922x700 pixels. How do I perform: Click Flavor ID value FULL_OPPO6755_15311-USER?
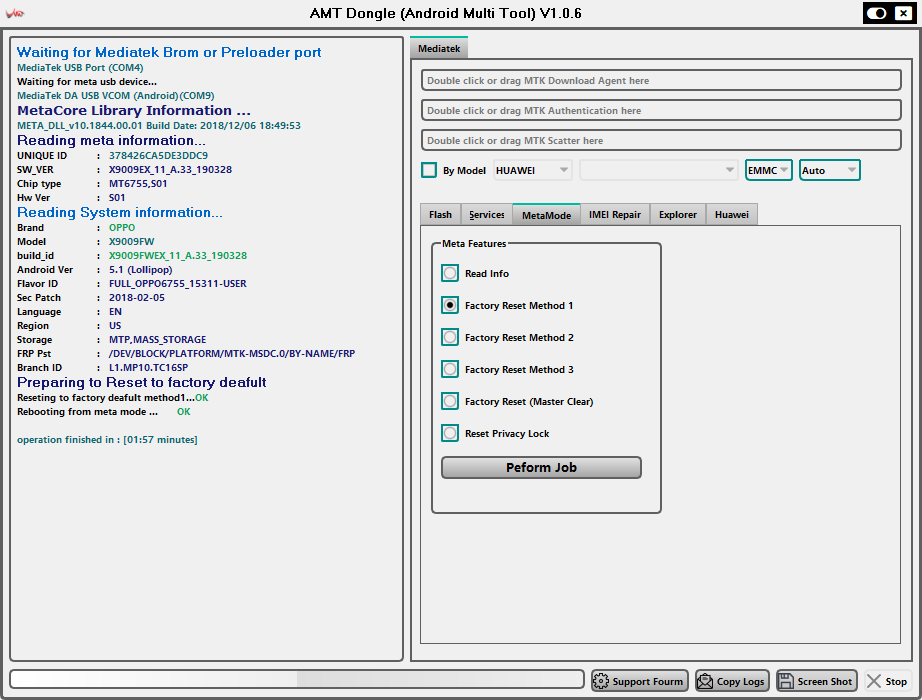pyautogui.click(x=178, y=284)
